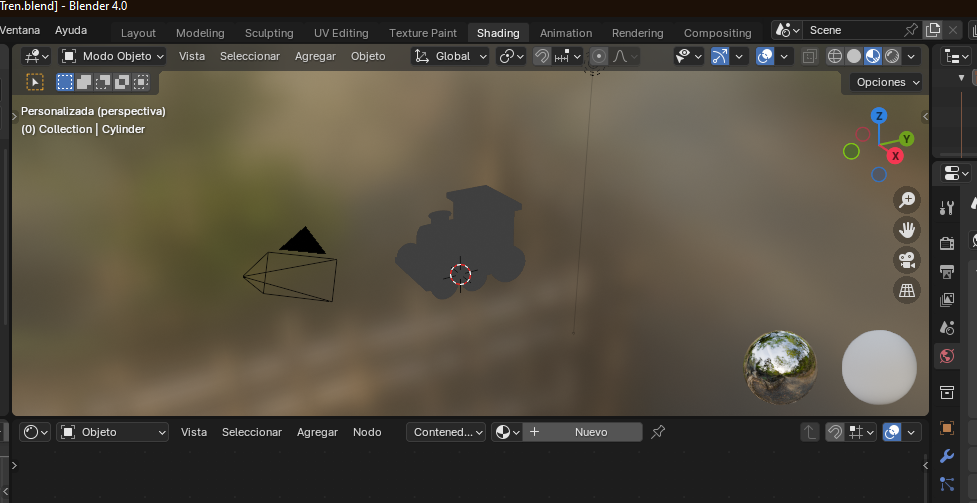
Task: Open object type visibility eye menu
Action: pyautogui.click(x=689, y=56)
